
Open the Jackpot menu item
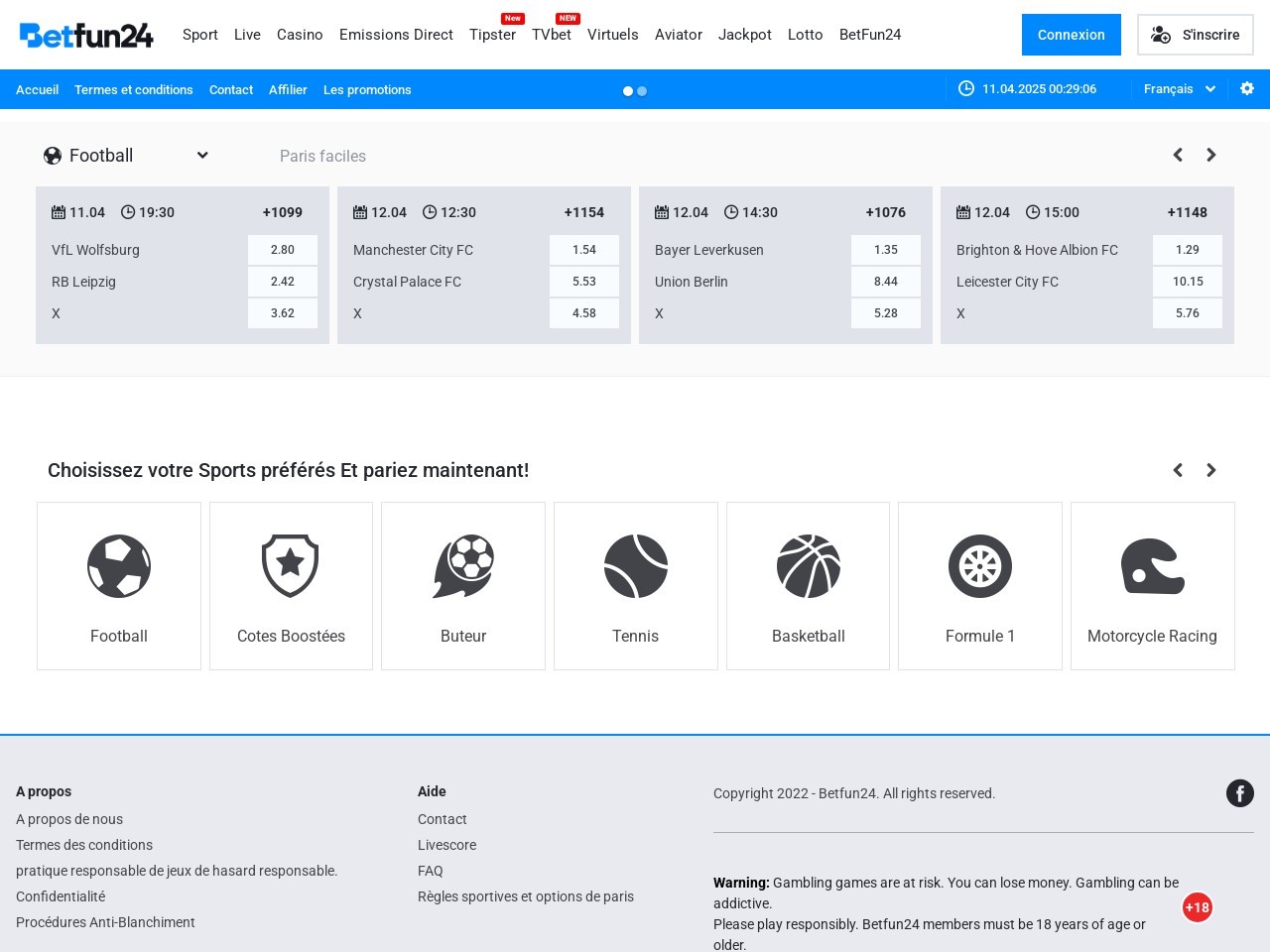pos(745,35)
